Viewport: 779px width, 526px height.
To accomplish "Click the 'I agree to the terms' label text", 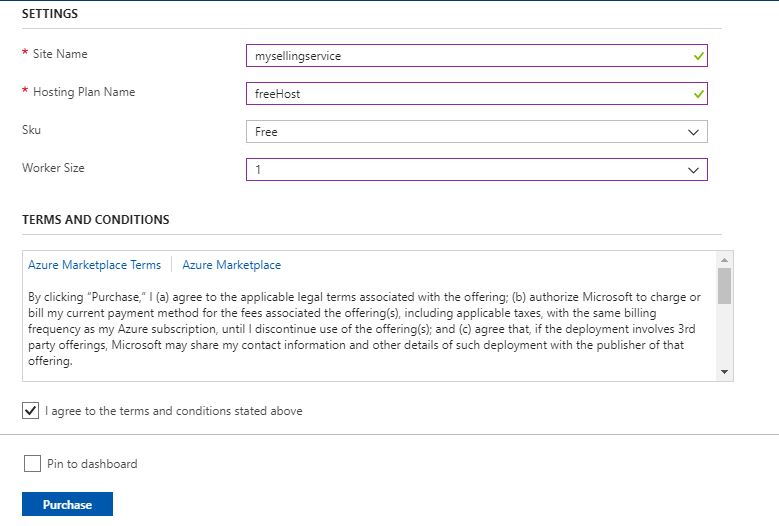I will (x=173, y=411).
